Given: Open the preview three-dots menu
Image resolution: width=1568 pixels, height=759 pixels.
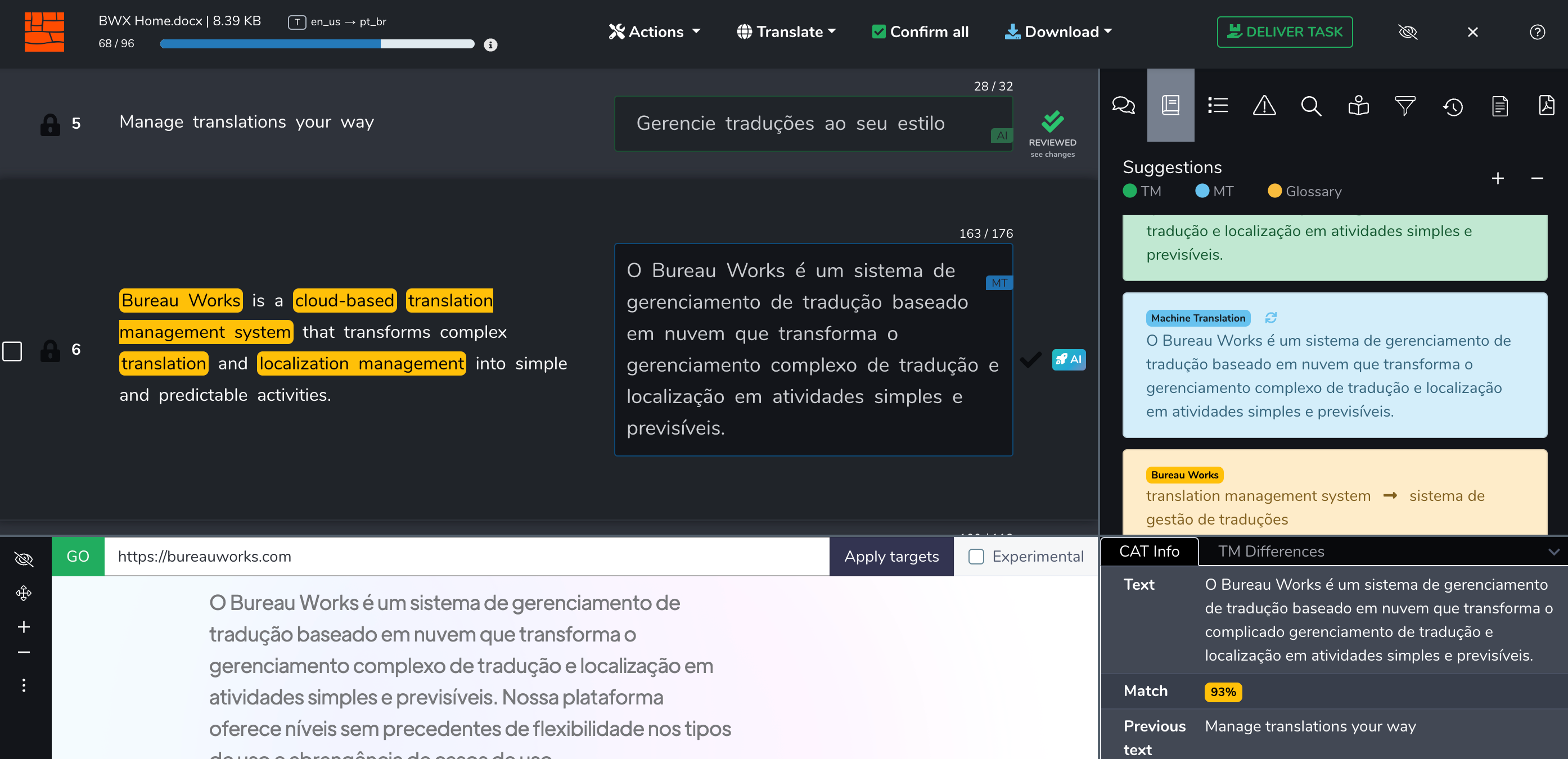Looking at the screenshot, I should (24, 685).
